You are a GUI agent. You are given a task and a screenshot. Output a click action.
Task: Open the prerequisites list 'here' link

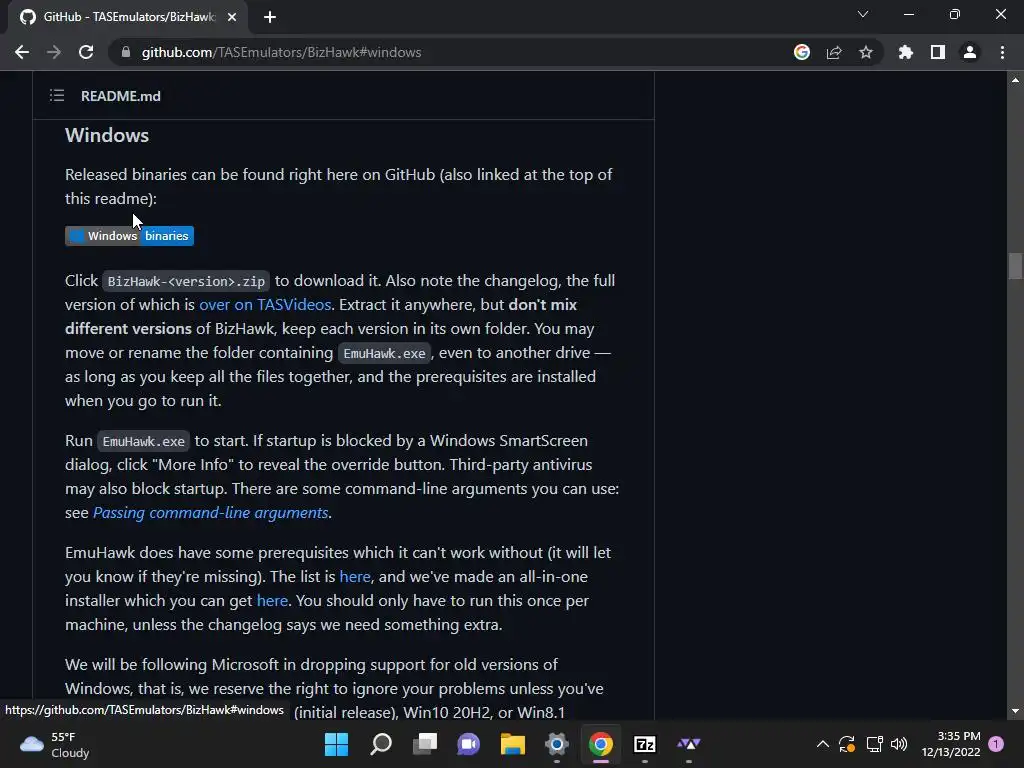click(355, 577)
